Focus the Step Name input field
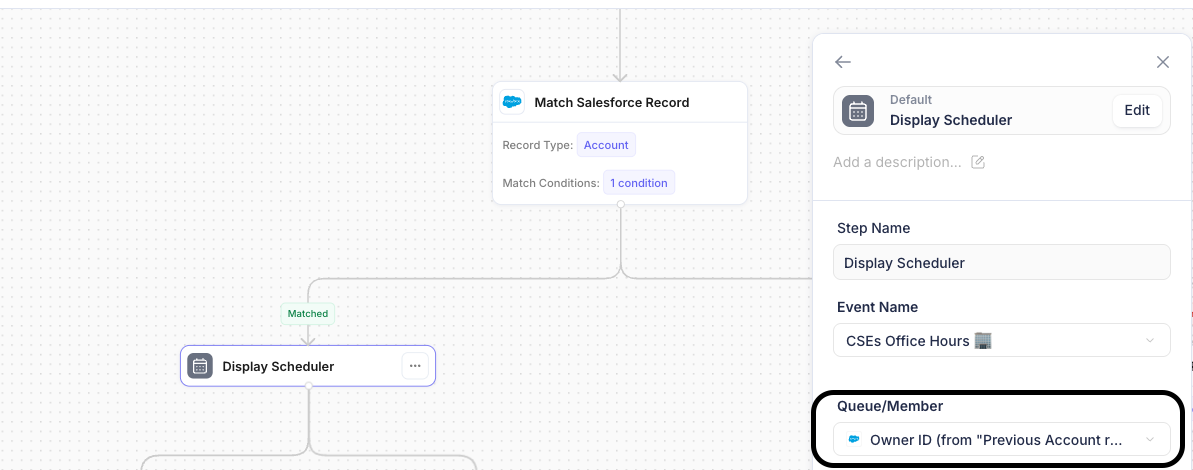 [1001, 263]
